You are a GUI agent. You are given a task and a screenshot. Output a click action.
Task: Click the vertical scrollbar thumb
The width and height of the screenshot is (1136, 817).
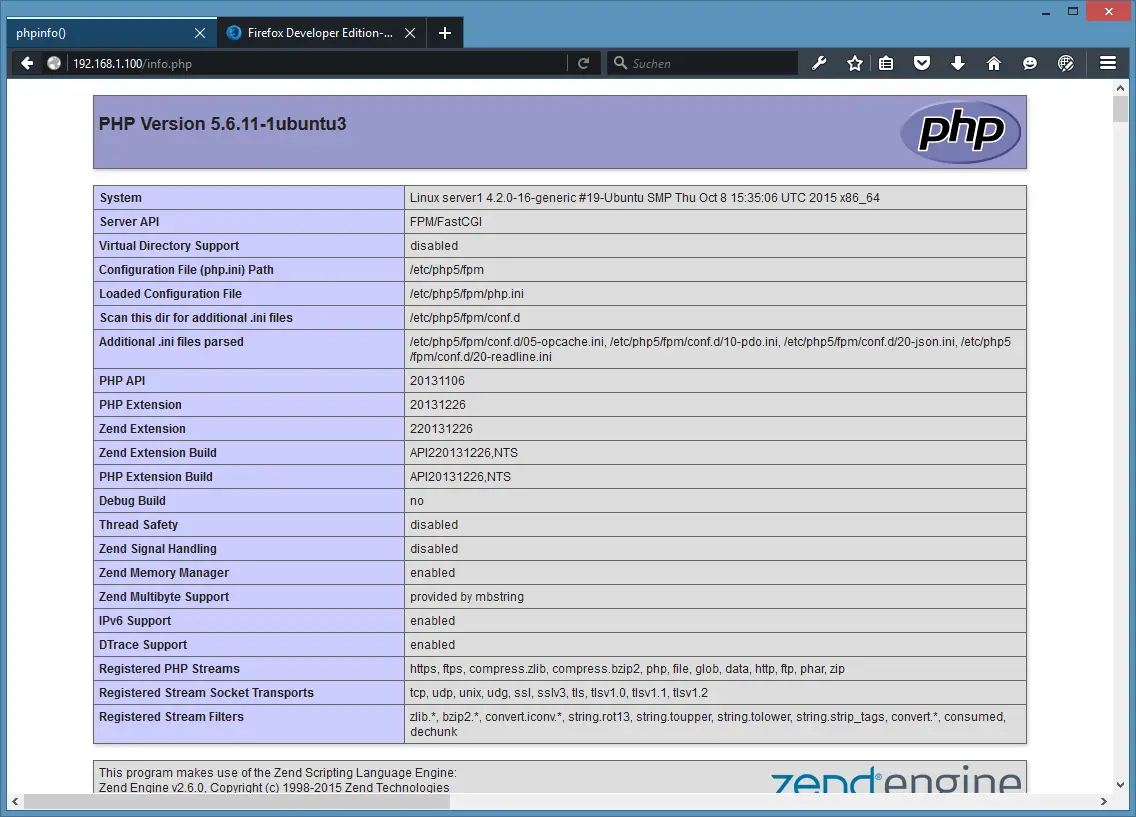tap(1121, 109)
